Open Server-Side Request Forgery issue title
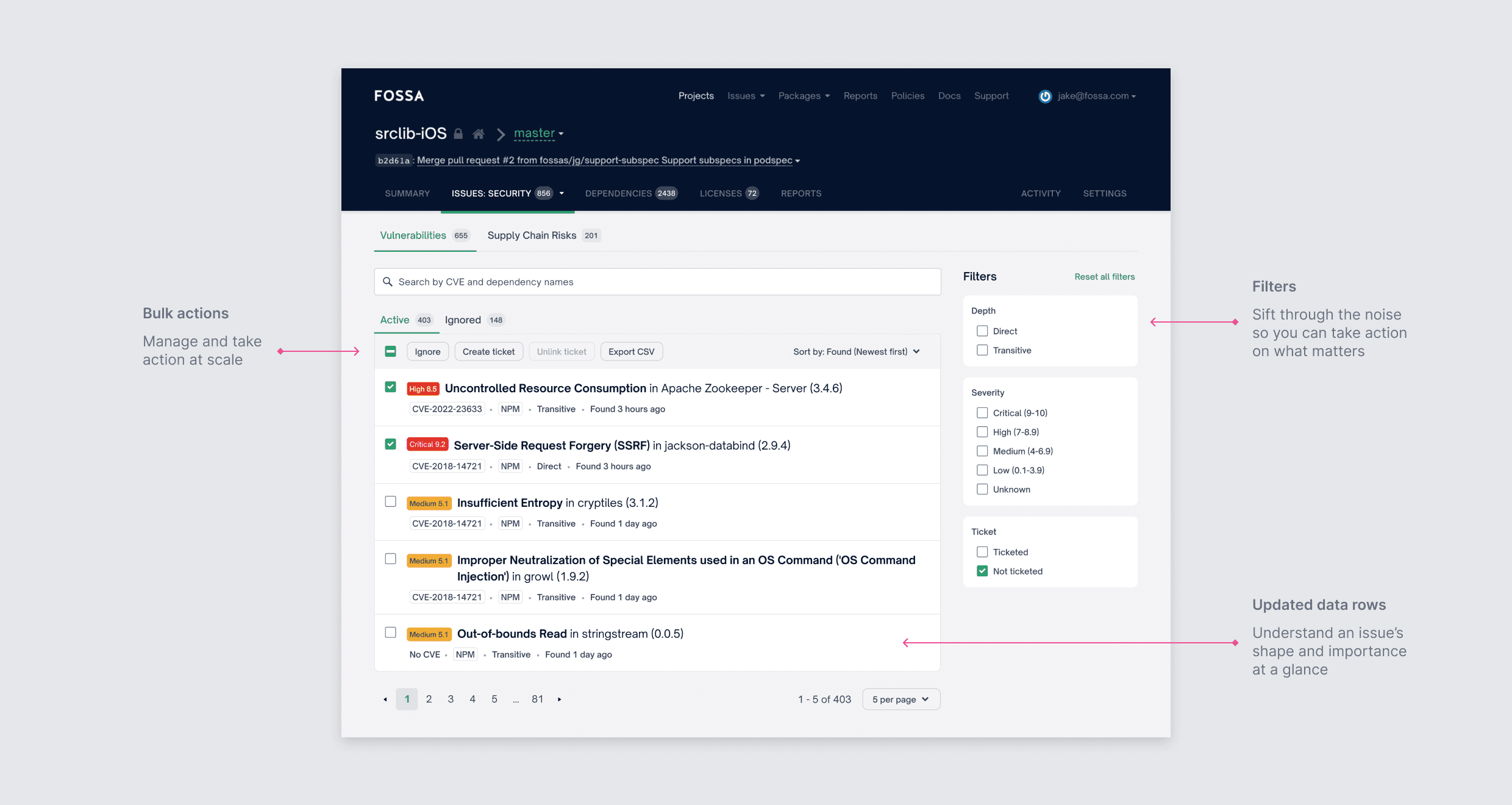Image resolution: width=1512 pixels, height=805 pixels. pos(552,446)
